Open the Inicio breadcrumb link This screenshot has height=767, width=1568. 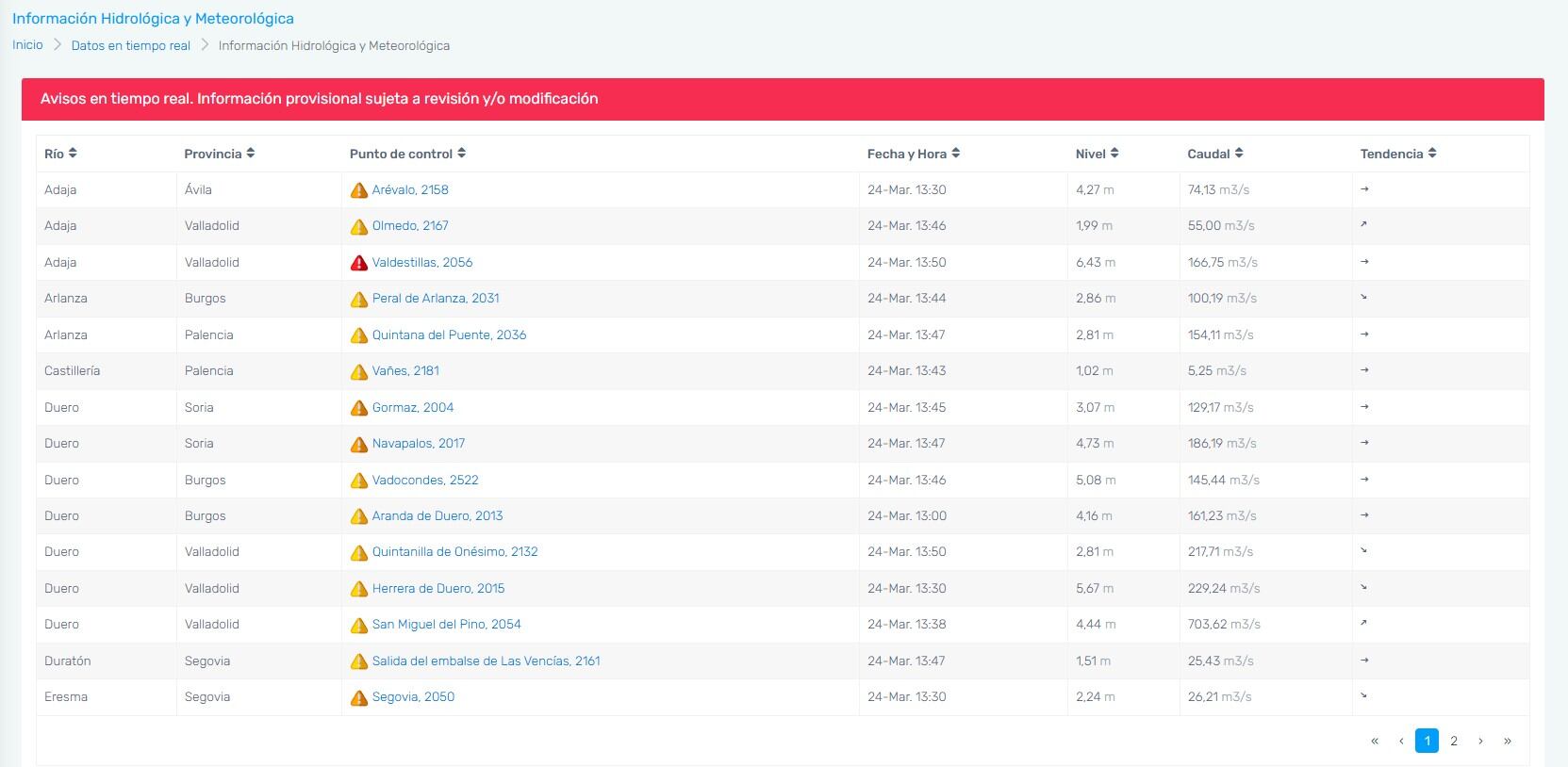point(27,45)
